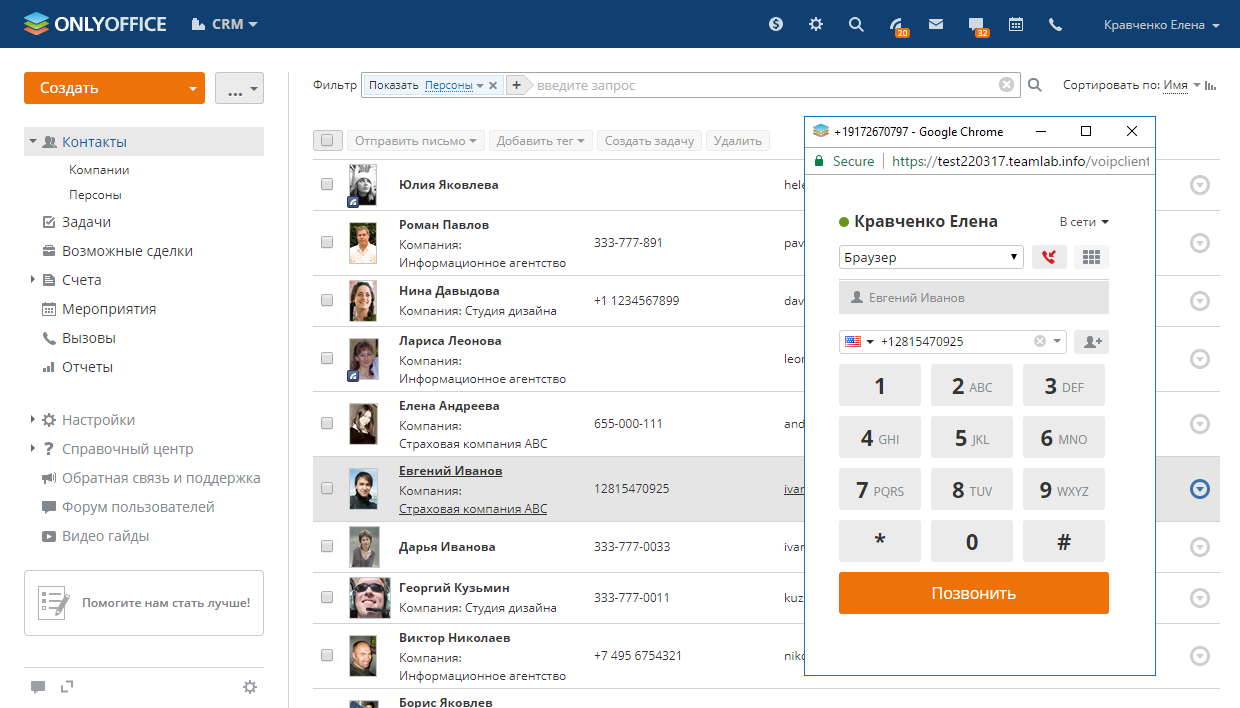The image size is (1240, 708).
Task: Open Задачи in the left sidebar
Action: tap(86, 222)
